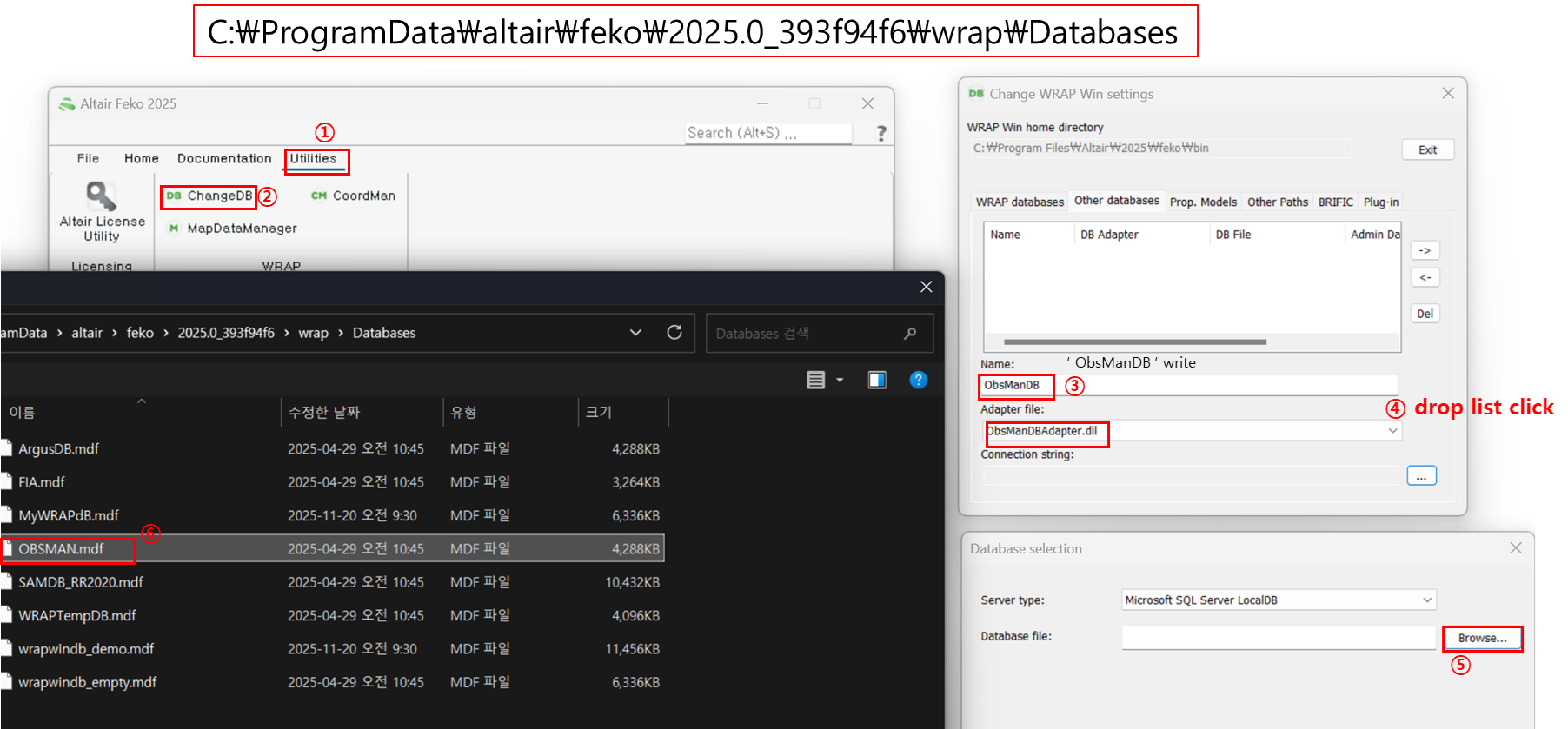Select the Utilities ribbon tab
This screenshot has width=1568, height=729.
click(313, 158)
